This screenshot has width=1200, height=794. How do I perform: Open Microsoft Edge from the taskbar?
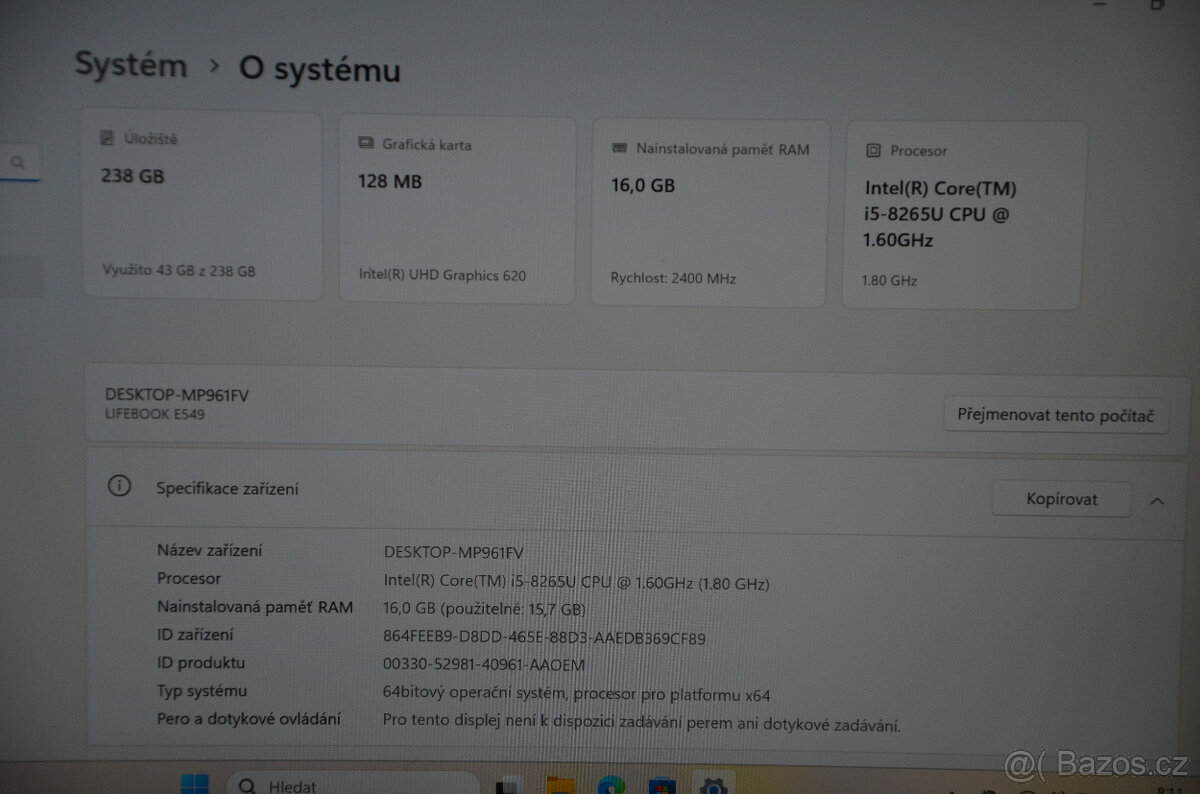click(609, 787)
